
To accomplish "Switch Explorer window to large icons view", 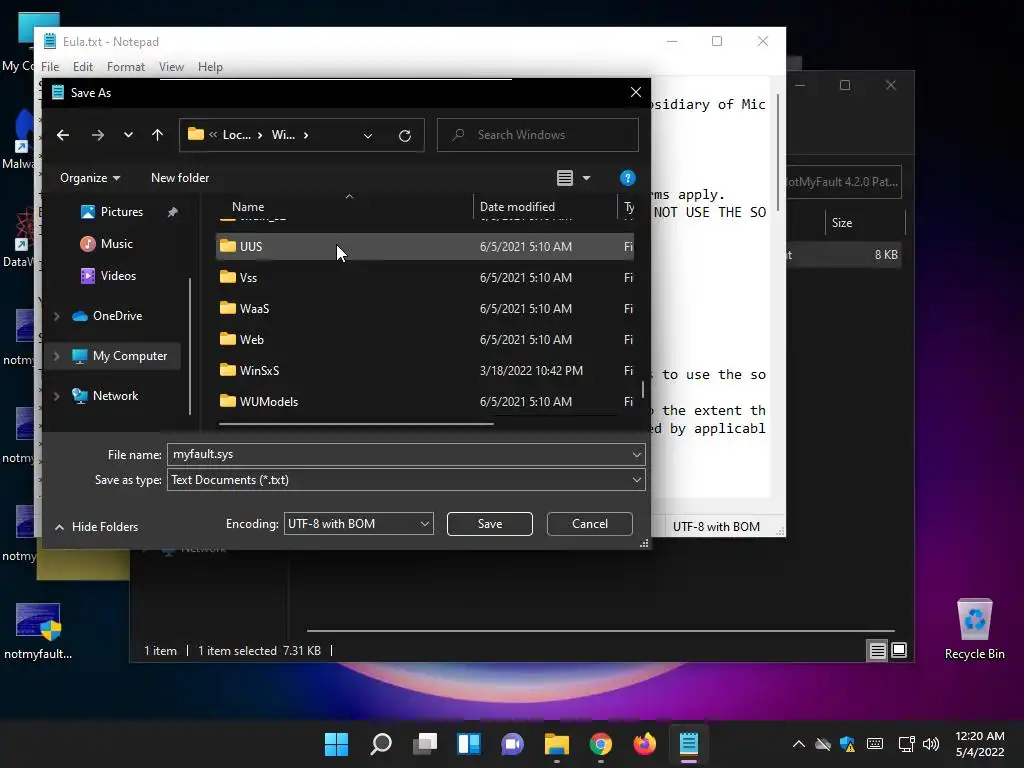I will pos(899,650).
